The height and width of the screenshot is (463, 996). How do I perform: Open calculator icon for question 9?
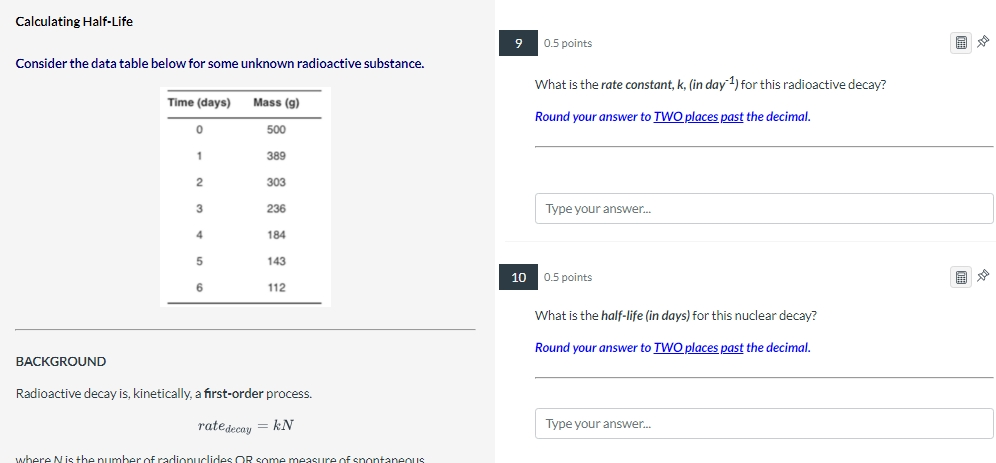click(x=961, y=43)
